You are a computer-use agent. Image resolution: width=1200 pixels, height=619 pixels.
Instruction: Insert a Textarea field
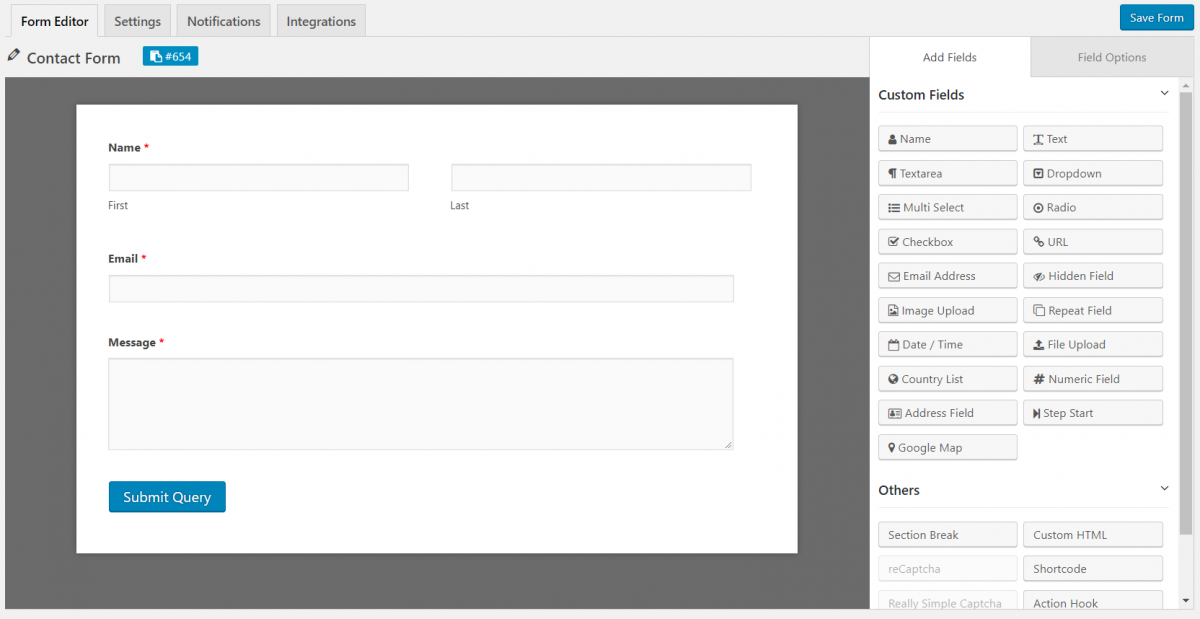coord(946,173)
